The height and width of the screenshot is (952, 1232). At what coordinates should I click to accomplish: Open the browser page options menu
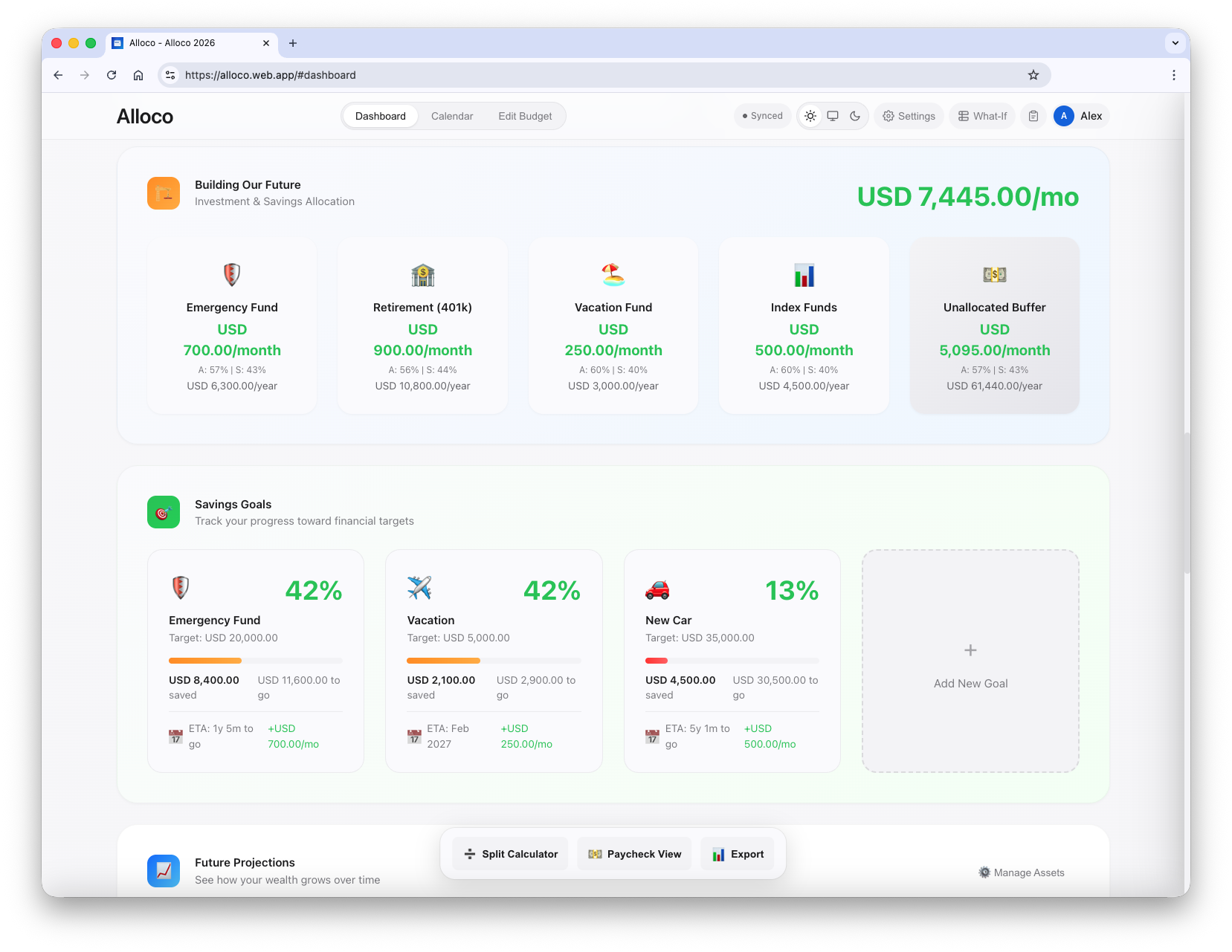click(x=1173, y=75)
